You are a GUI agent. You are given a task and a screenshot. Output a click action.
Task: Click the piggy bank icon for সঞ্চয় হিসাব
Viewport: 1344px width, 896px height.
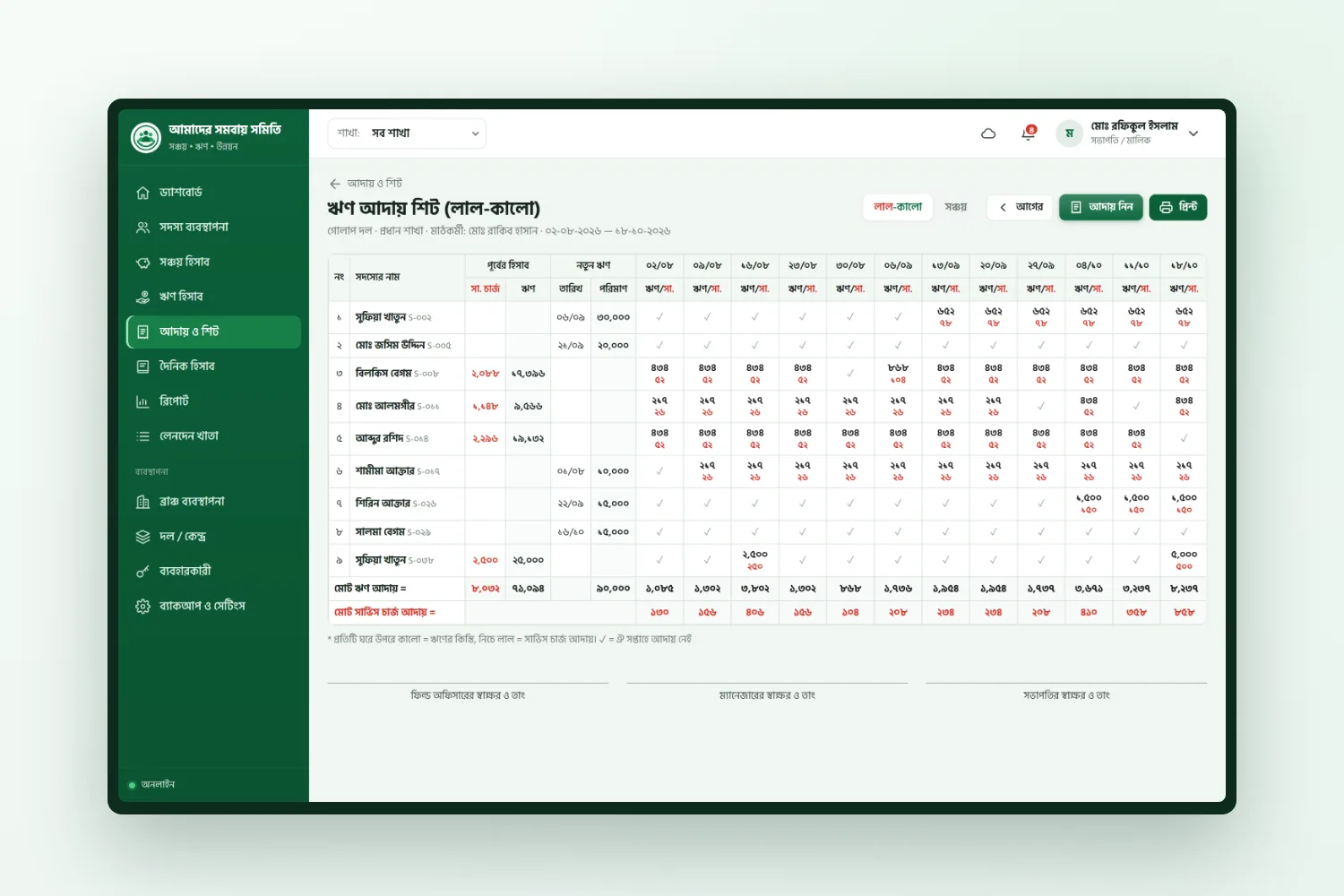142,263
